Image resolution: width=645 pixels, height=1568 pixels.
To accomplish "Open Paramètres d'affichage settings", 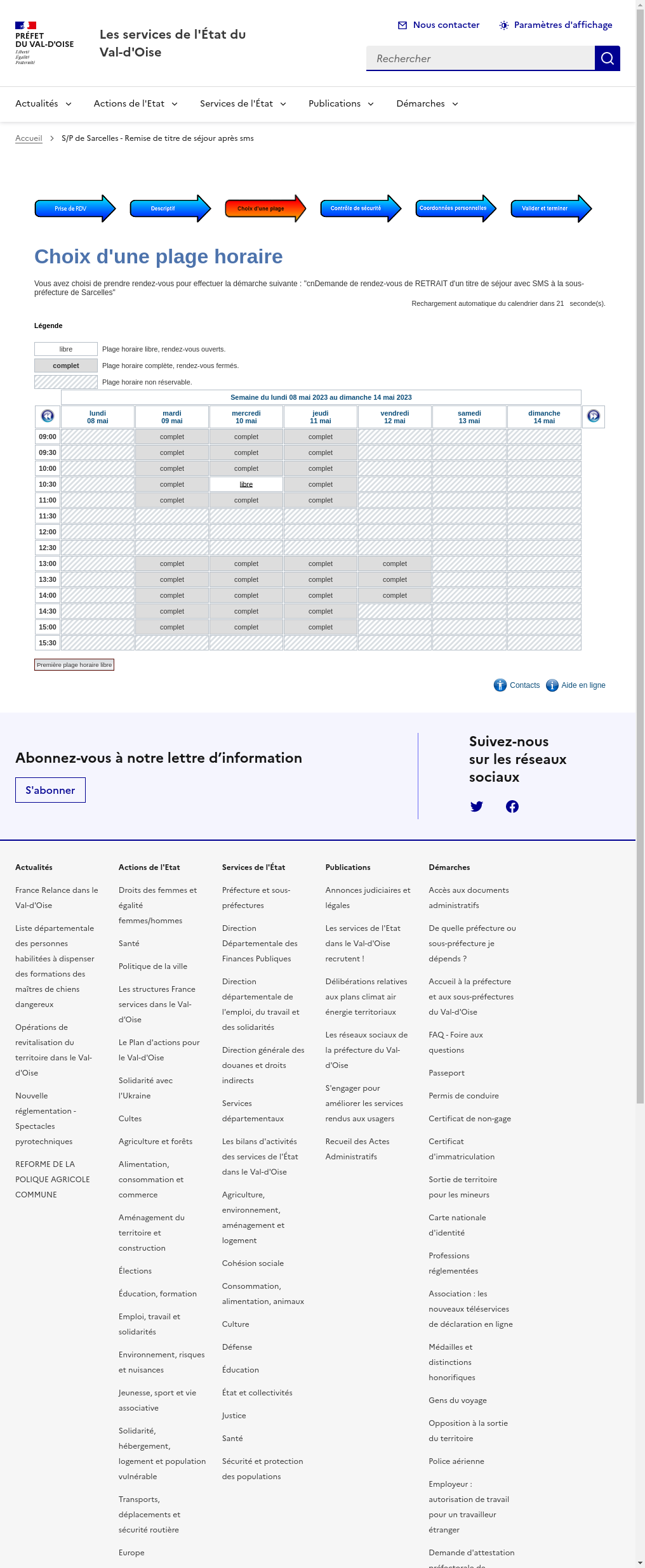I will tap(556, 25).
